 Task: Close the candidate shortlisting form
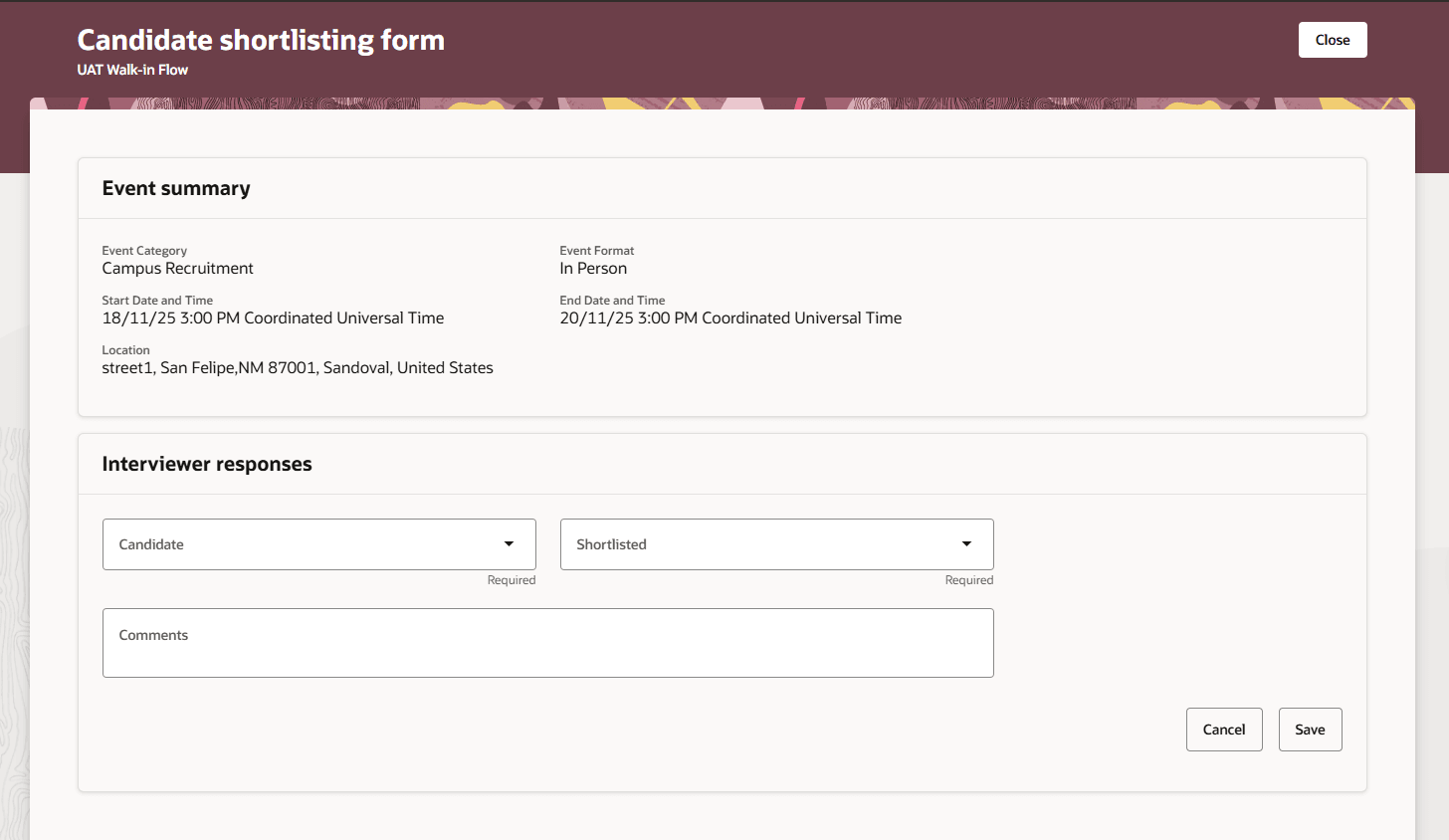click(1332, 40)
